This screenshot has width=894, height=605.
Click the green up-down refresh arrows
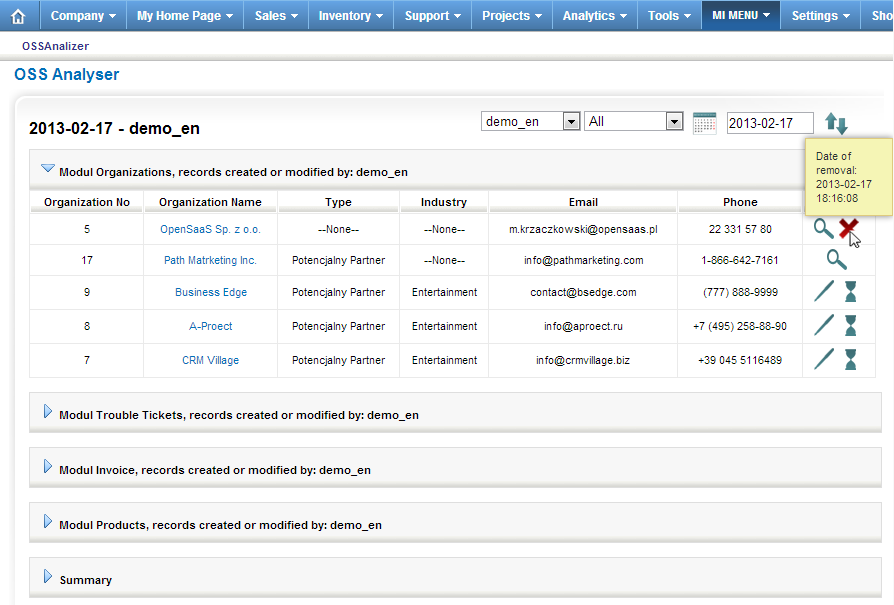click(836, 123)
